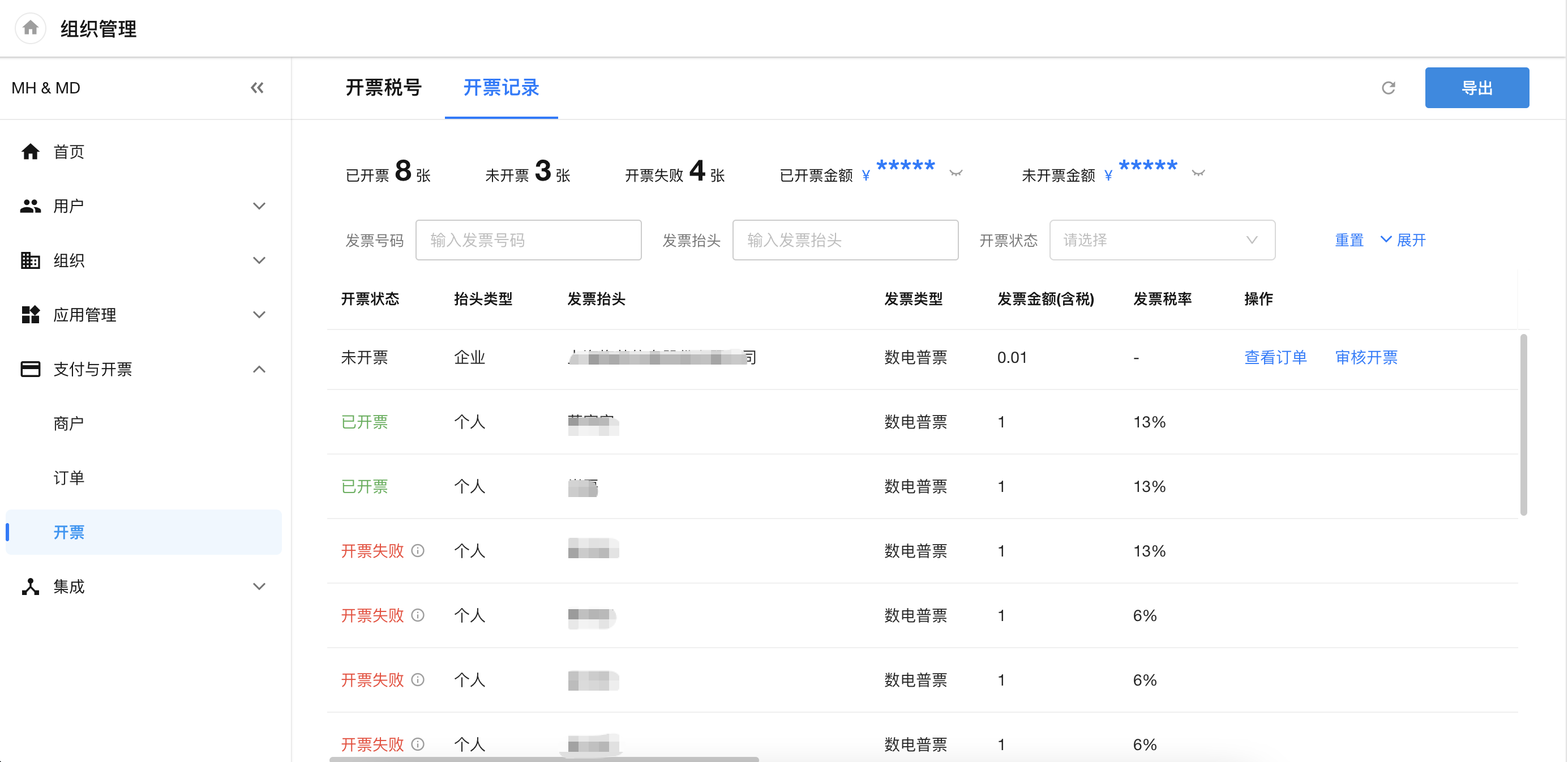This screenshot has height=762, width=1568.
Task: Click the refresh icon near 导出
Action: click(1388, 88)
